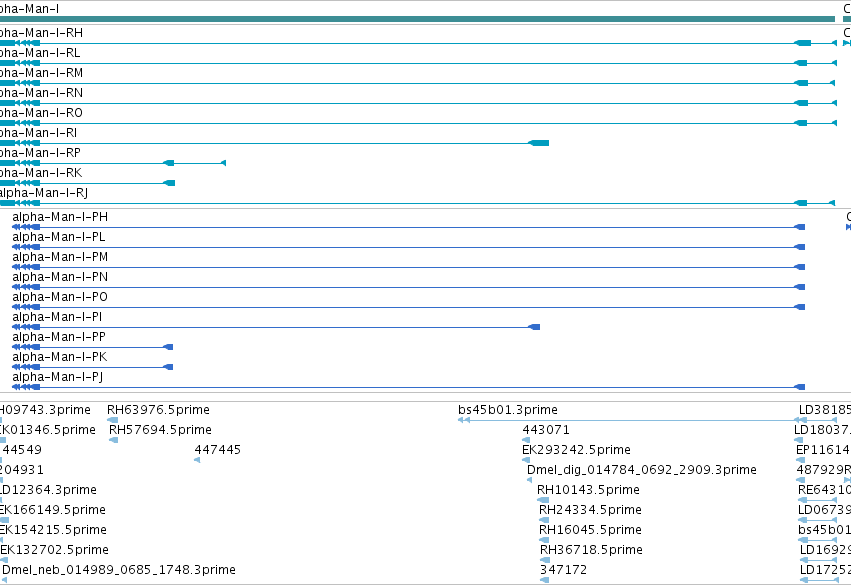Select feature 443071
Image resolution: width=851 pixels, height=585 pixels.
coord(546,430)
